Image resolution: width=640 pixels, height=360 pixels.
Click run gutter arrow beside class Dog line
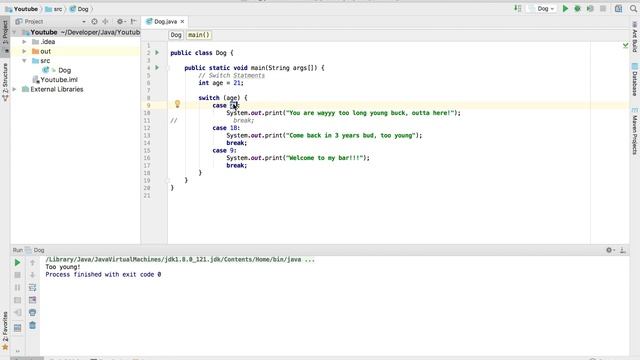[x=157, y=53]
